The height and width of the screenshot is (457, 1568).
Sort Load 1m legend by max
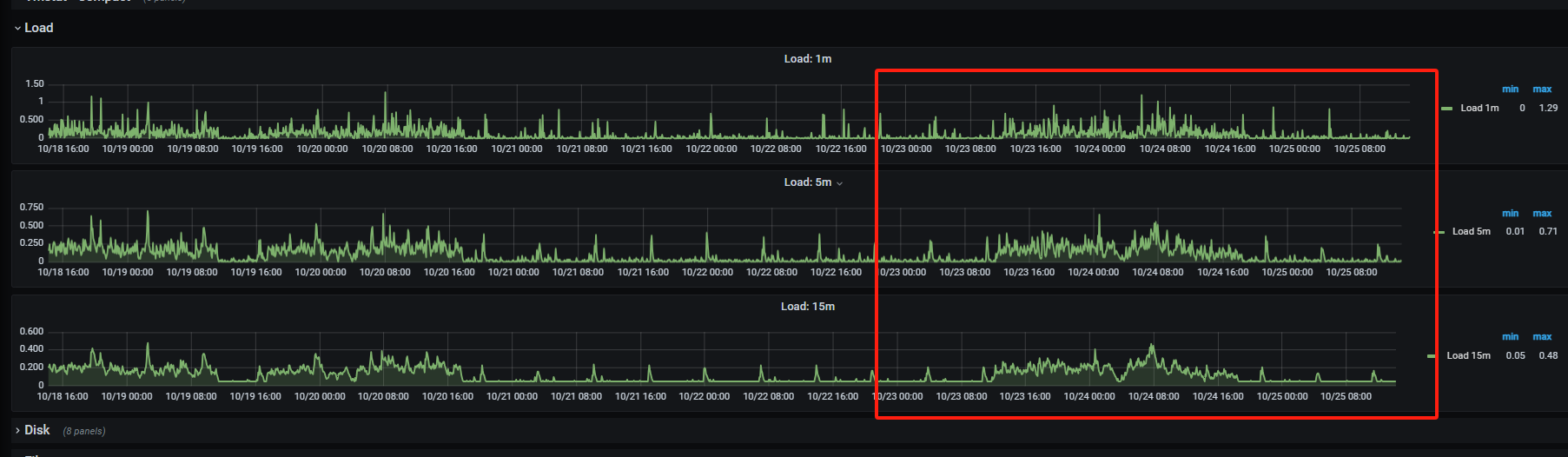coord(1542,89)
